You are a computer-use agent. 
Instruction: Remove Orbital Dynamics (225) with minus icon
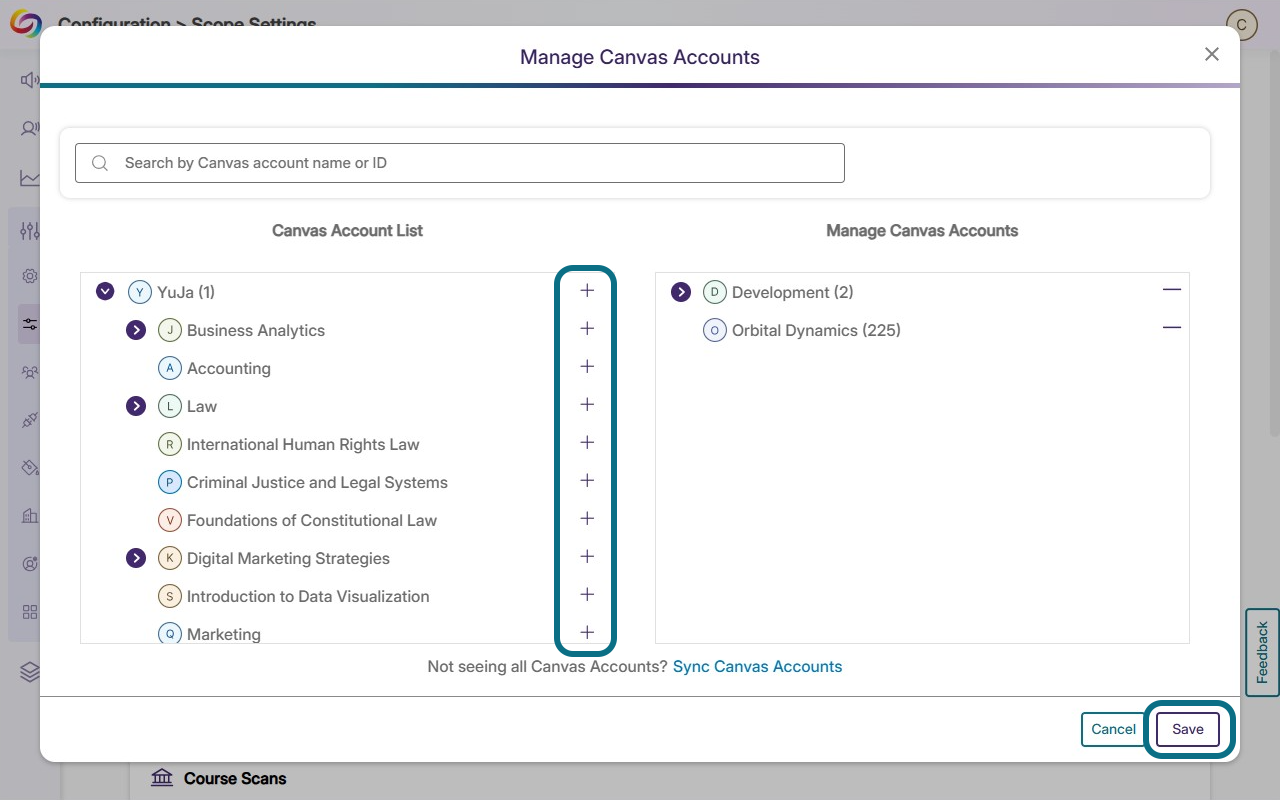click(x=1172, y=328)
